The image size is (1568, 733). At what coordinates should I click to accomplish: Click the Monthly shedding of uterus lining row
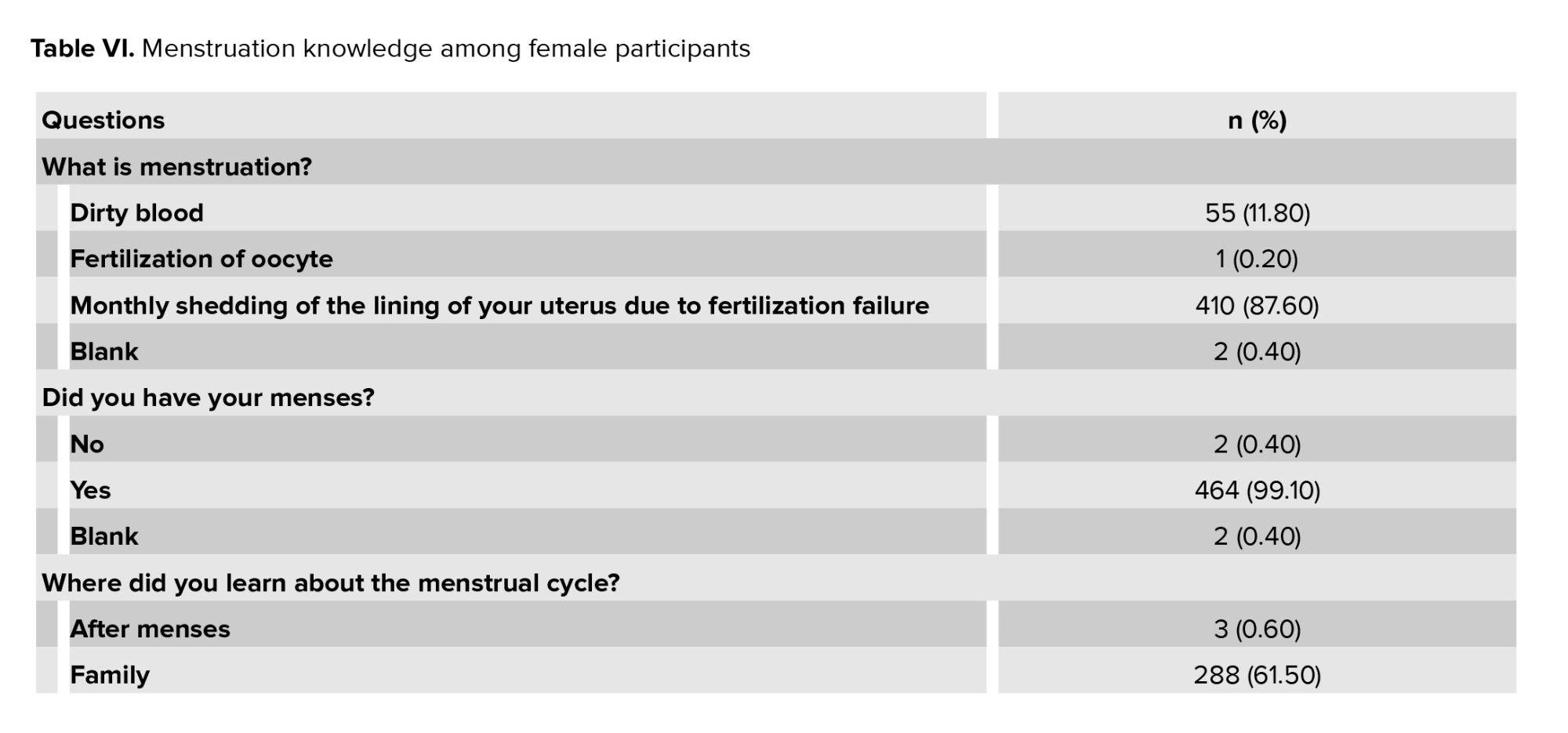pyautogui.click(x=499, y=305)
